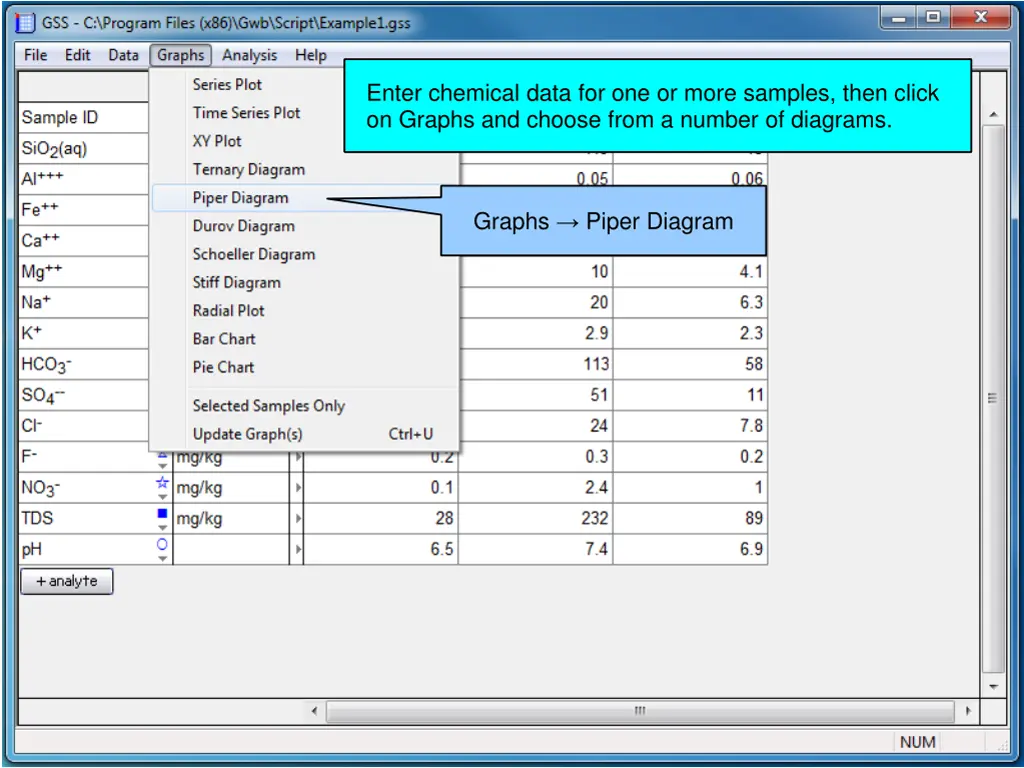1024x768 pixels.
Task: Choose Piper Diagram from Graphs menu
Action: coord(240,198)
